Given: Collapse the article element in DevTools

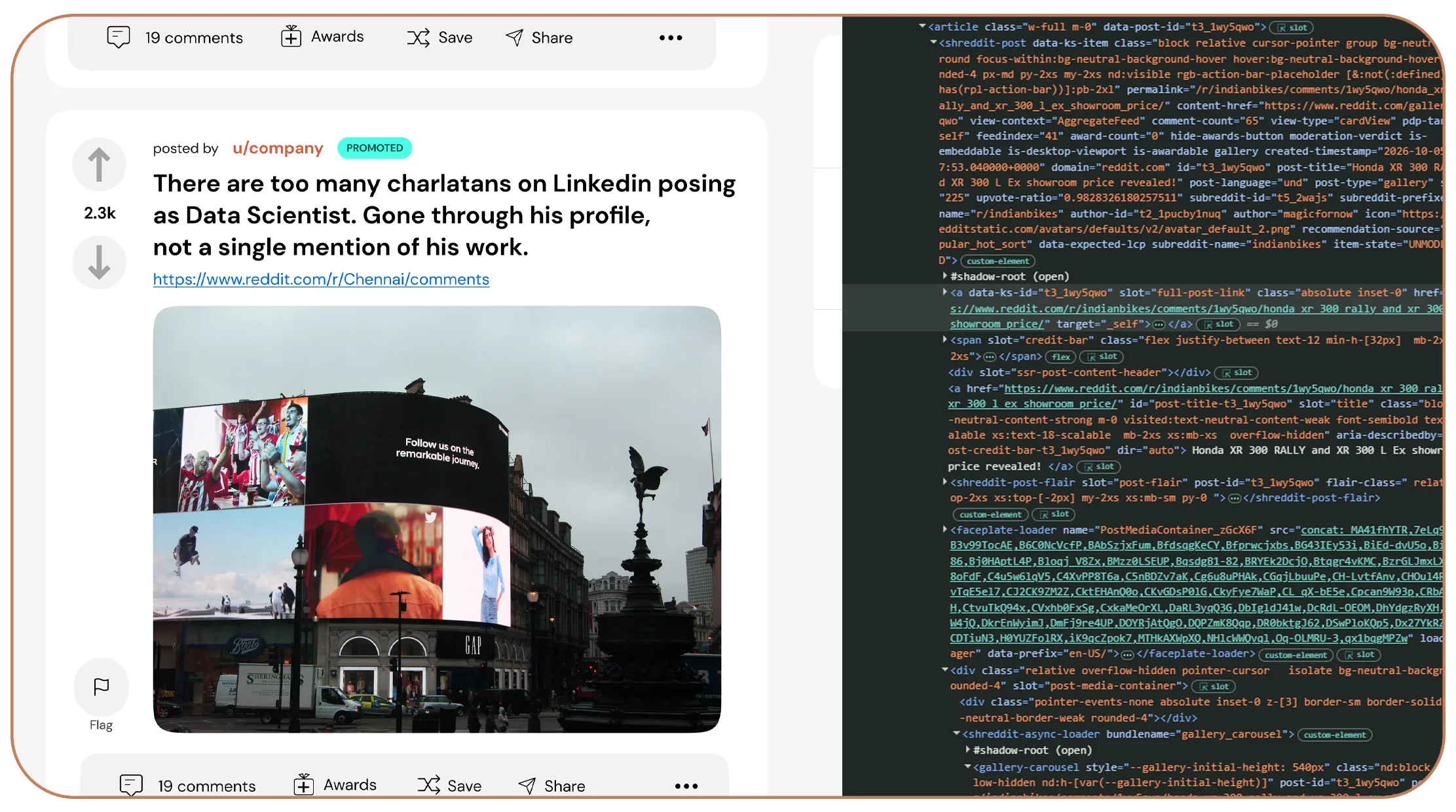Looking at the screenshot, I should point(922,27).
